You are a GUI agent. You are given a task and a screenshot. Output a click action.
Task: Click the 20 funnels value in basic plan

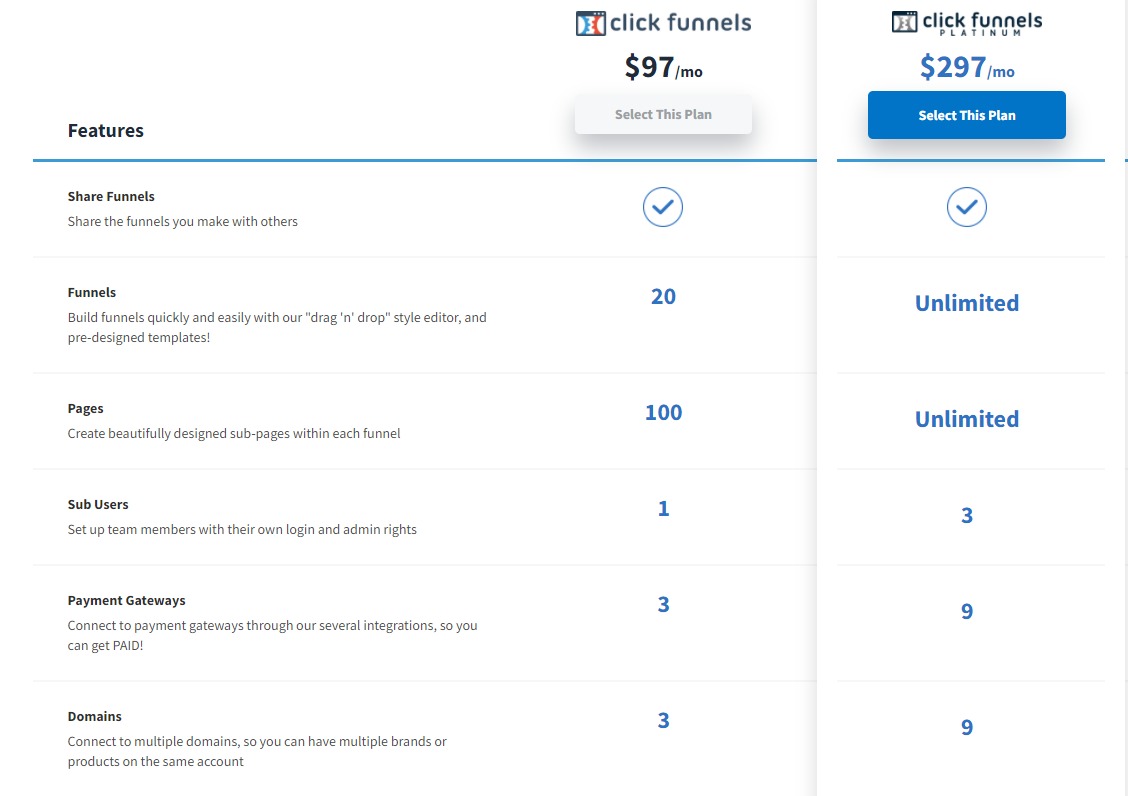point(663,297)
